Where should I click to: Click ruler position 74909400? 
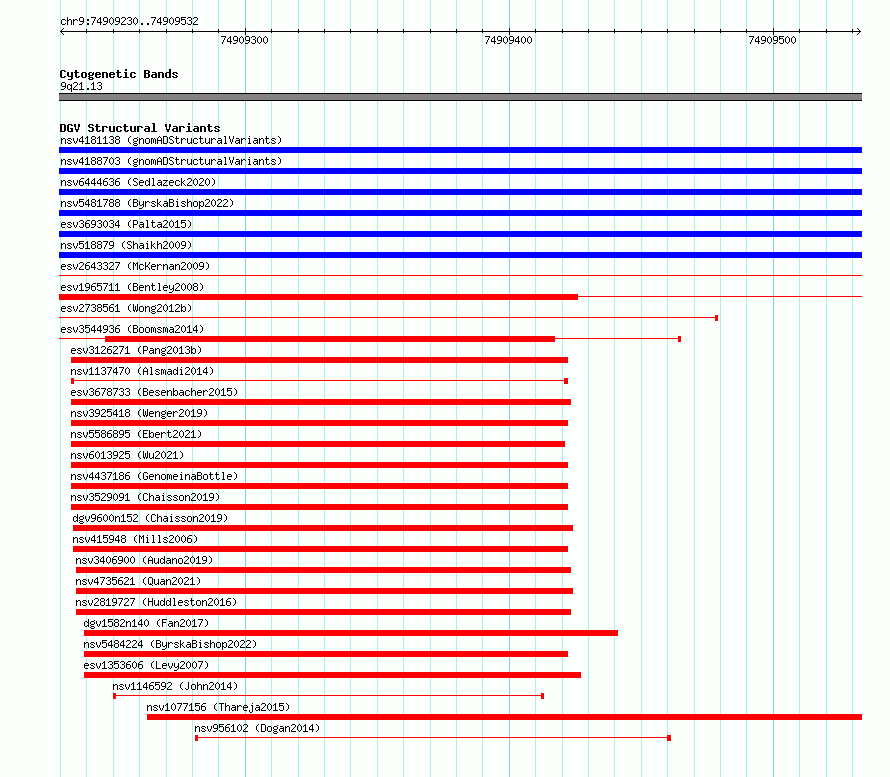[509, 40]
